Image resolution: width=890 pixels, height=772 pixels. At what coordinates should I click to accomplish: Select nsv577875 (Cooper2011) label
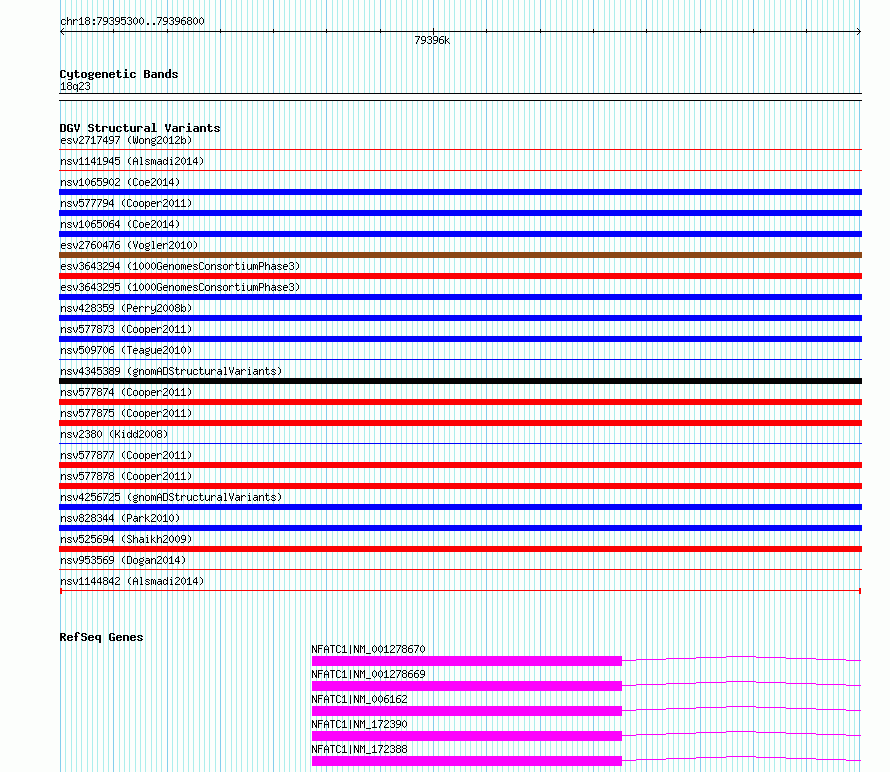(x=126, y=413)
